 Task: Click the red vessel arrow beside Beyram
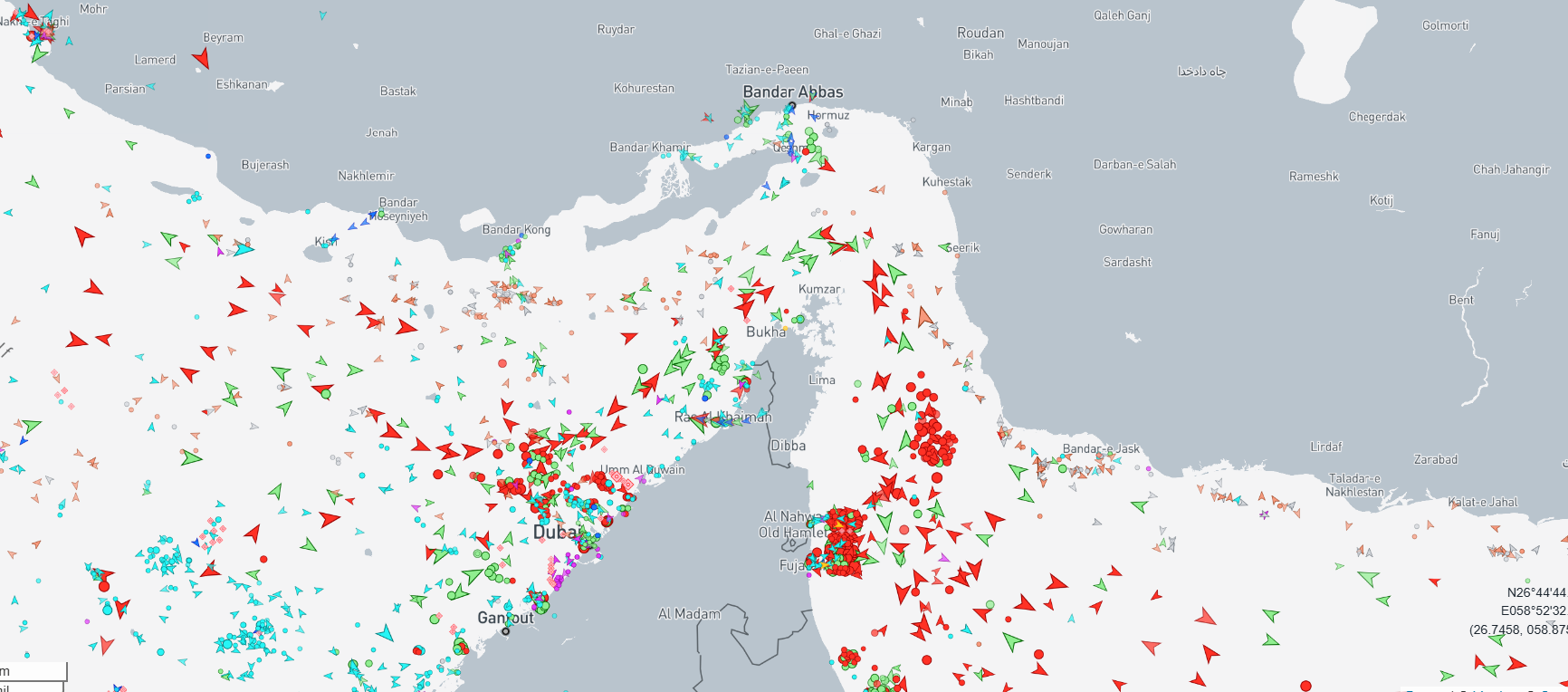(x=202, y=59)
